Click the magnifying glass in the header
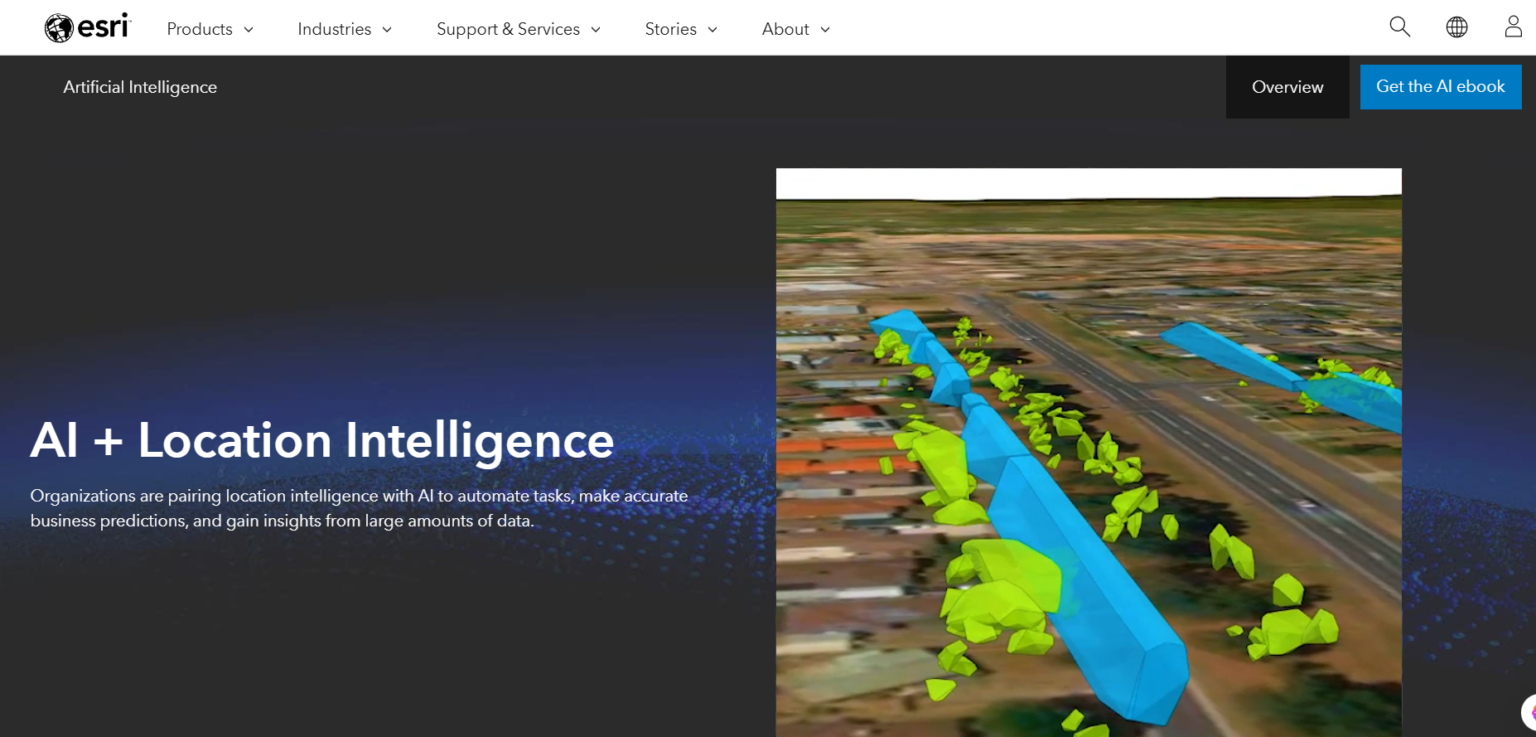Image resolution: width=1536 pixels, height=737 pixels. click(1399, 27)
